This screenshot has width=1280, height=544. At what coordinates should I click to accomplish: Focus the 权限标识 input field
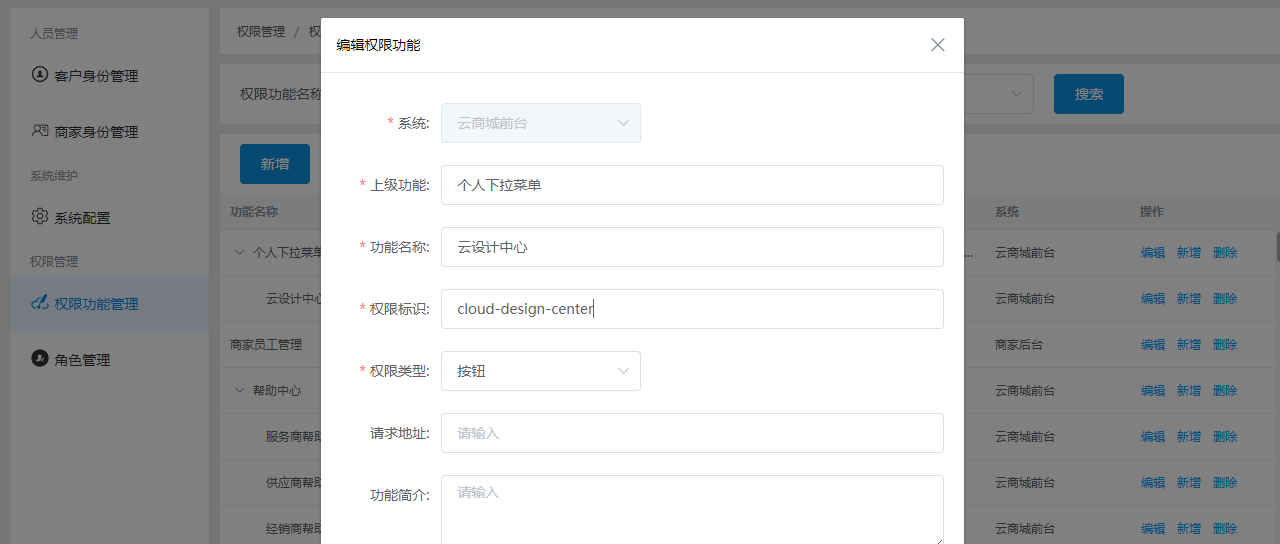pos(692,309)
